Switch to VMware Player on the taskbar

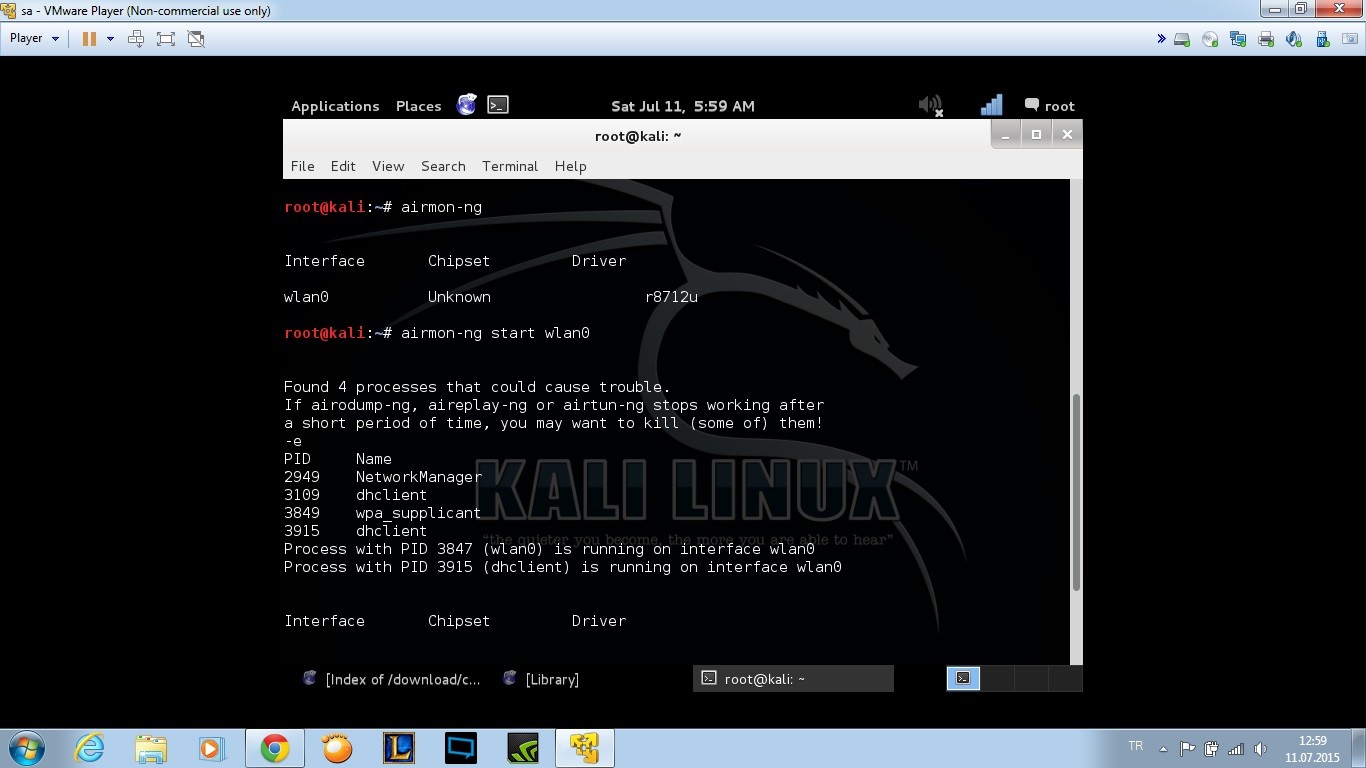point(585,748)
